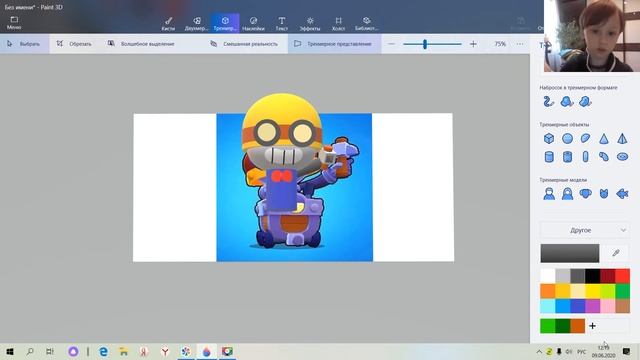Choose the bright red color swatch
Viewport: 640px width, 360px height.
622,276
